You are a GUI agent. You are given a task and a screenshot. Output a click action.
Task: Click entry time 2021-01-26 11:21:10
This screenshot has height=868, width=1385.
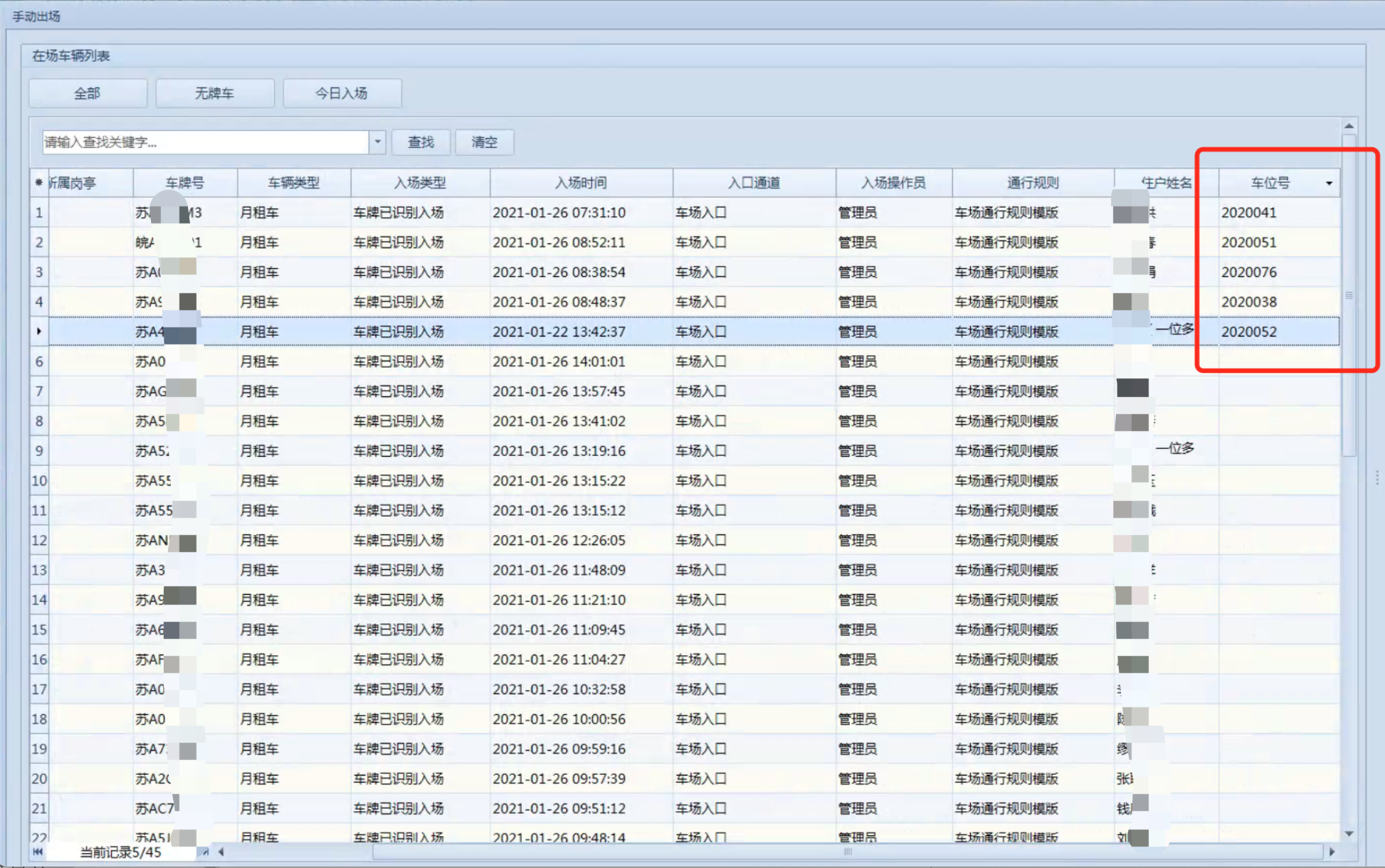[x=581, y=600]
